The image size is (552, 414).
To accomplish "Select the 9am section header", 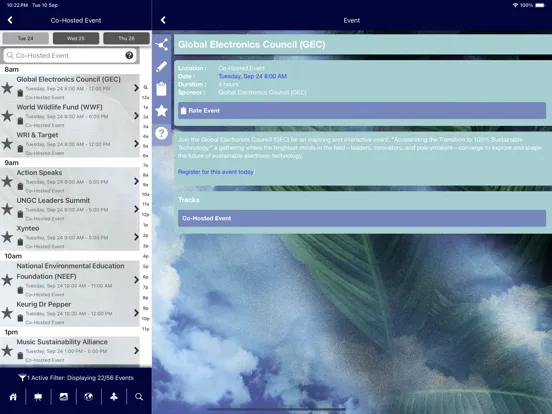I will pos(70,163).
